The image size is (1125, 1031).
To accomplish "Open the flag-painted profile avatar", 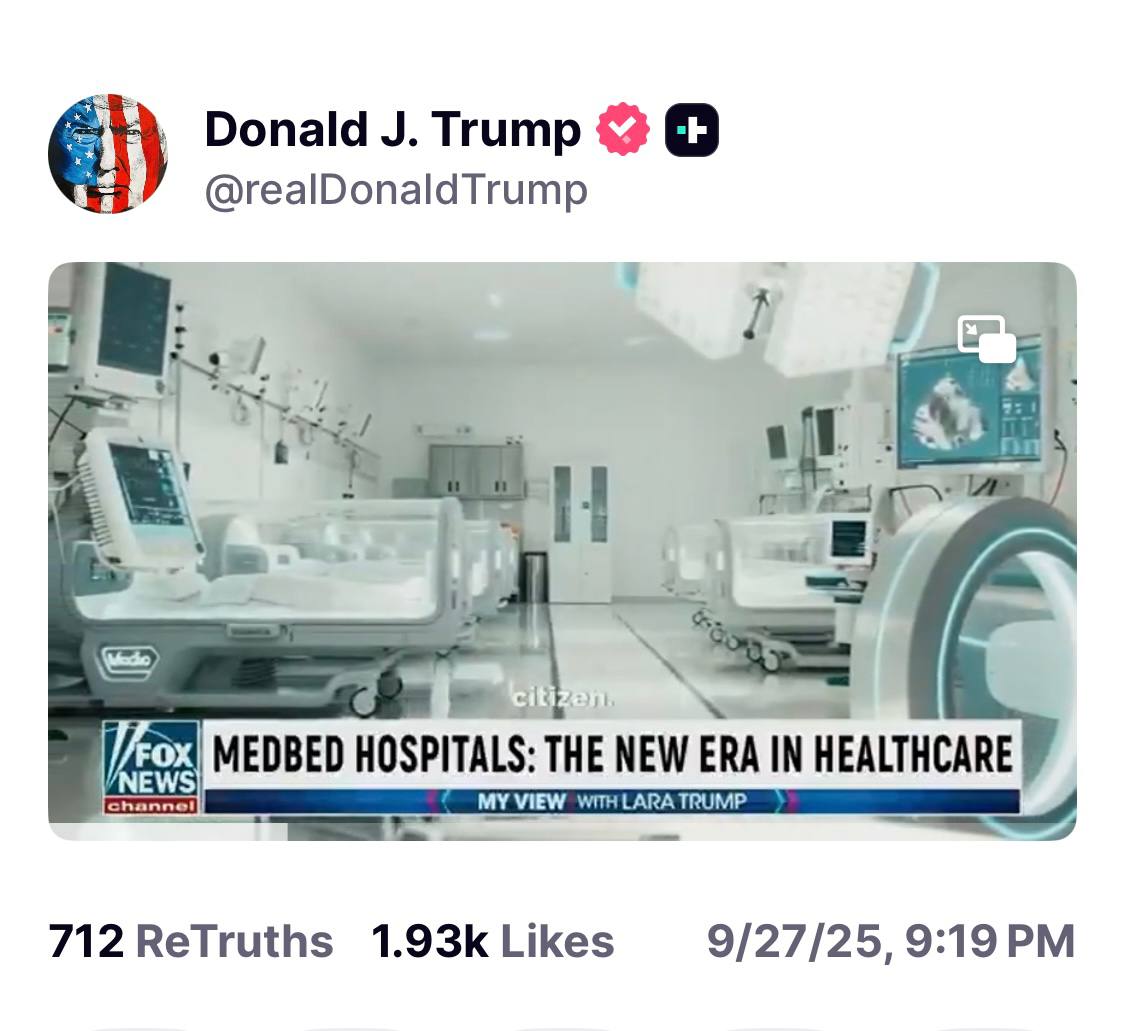I will (108, 154).
